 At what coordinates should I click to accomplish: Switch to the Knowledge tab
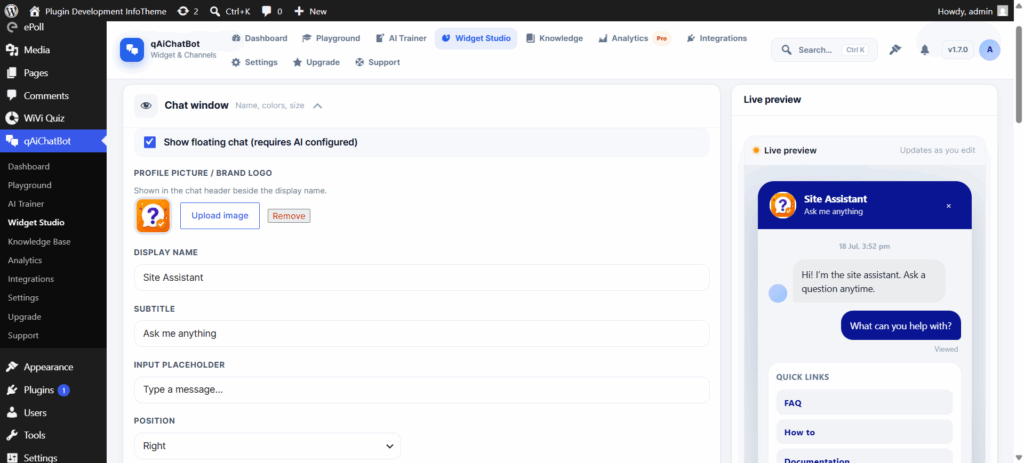coord(554,39)
